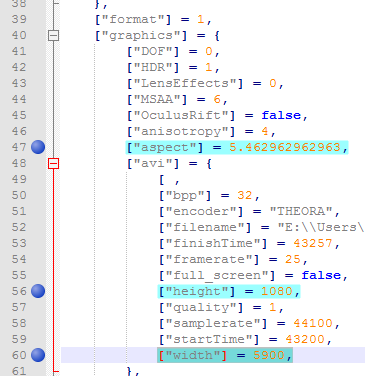Click the false value on full_screen line
This screenshot has height=376, width=365.
[321, 275]
